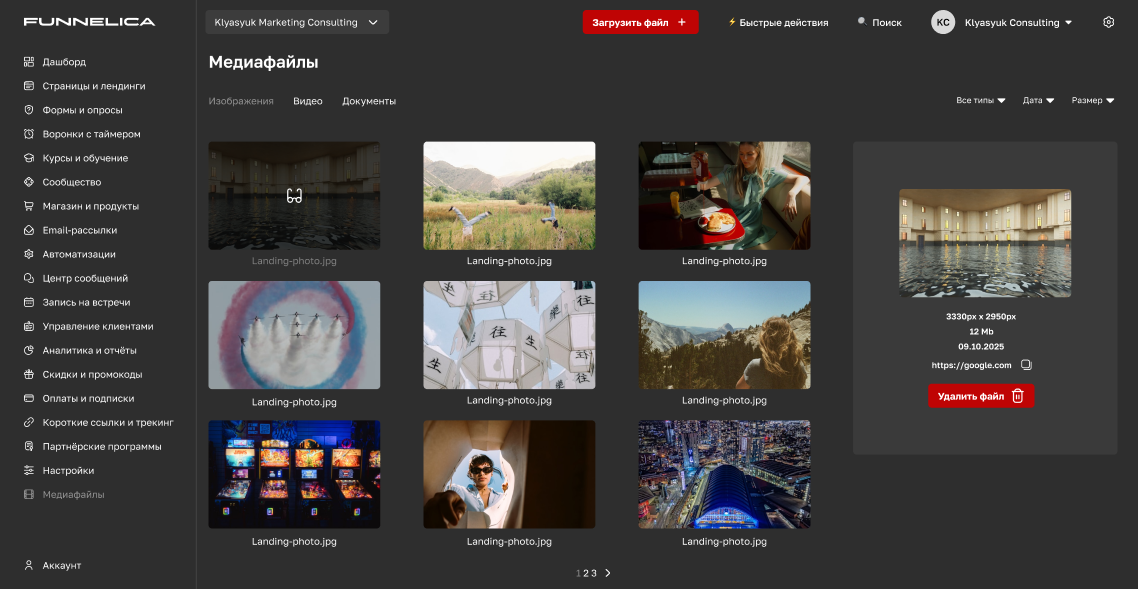Screen dimensions: 1138x589
Task: Click the large preview image in details panel
Action: [985, 243]
